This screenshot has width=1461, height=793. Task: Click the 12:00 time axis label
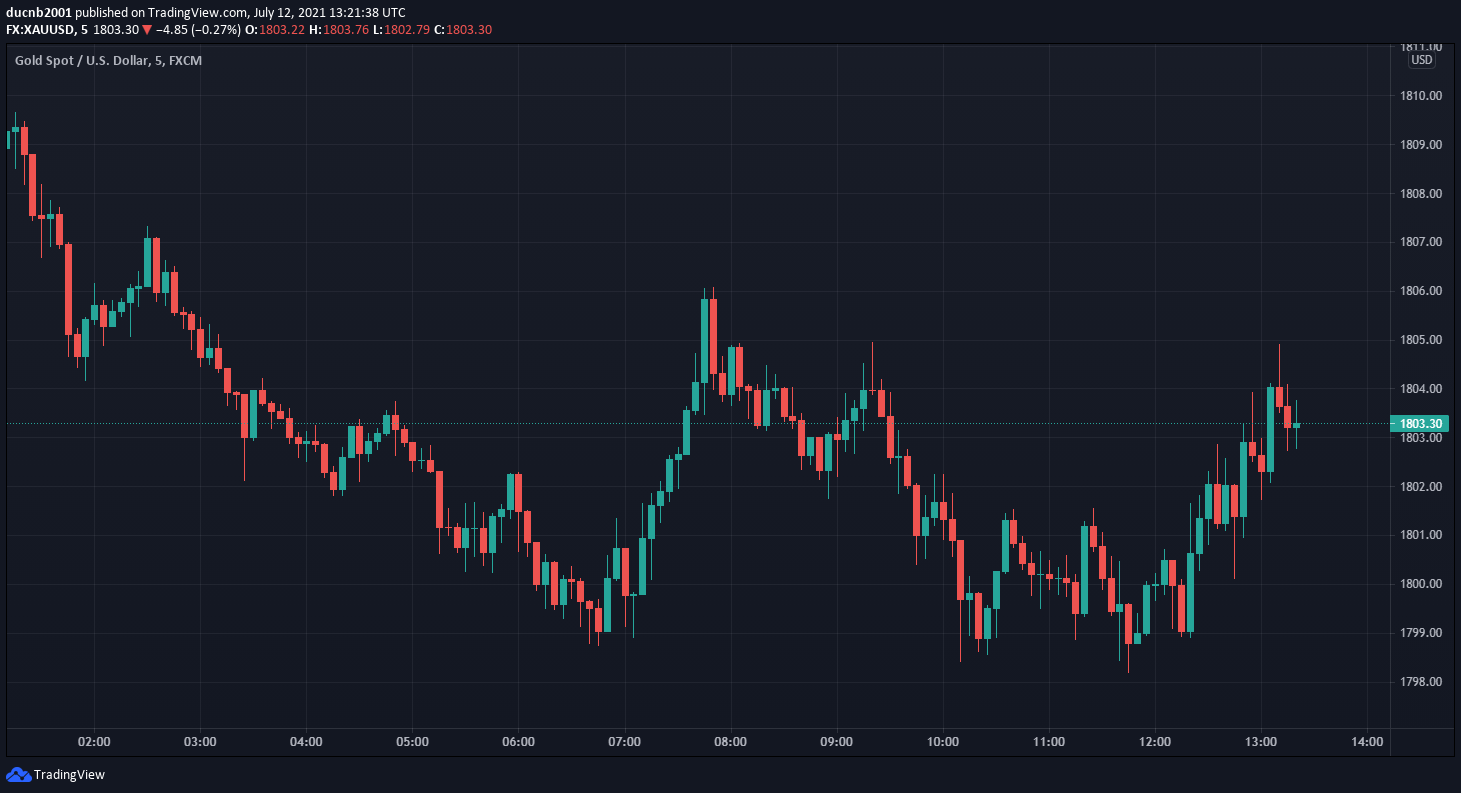click(x=1155, y=742)
